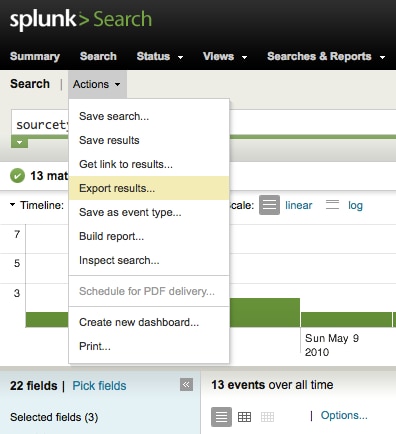Open the Pick fields link
This screenshot has width=396, height=434.
[x=99, y=386]
